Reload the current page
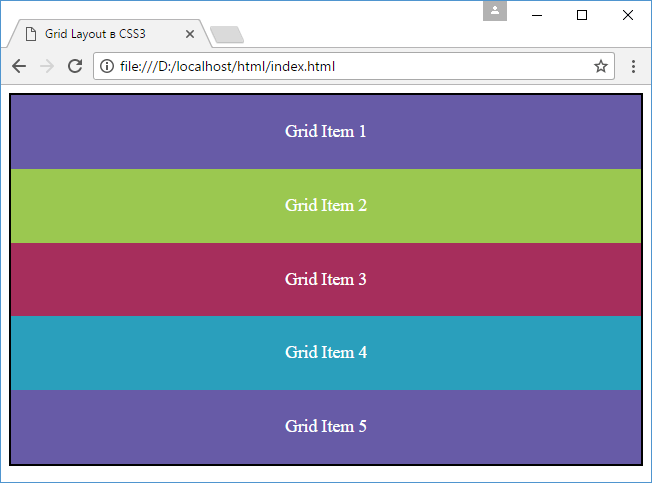The image size is (652, 483). pos(74,67)
